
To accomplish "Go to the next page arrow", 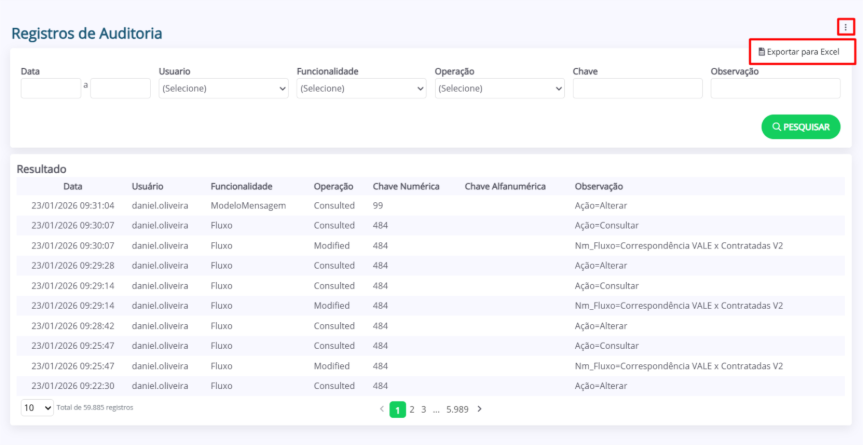I will [479, 409].
